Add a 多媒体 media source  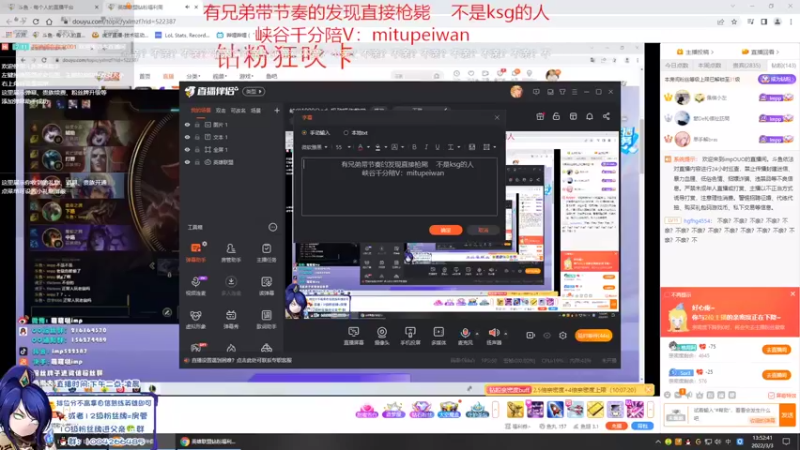tap(438, 336)
